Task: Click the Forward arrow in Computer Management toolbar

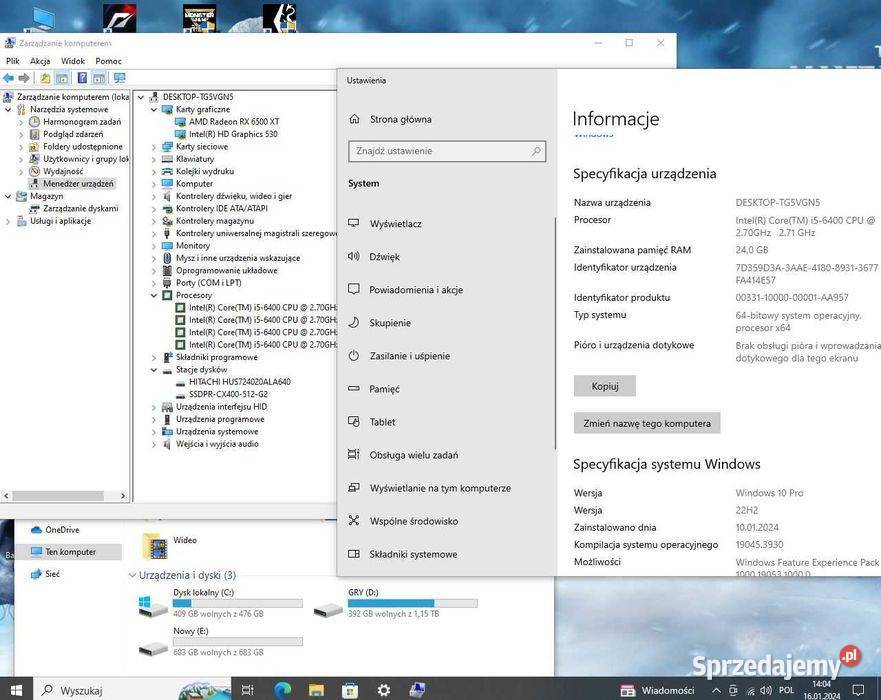Action: click(24, 78)
